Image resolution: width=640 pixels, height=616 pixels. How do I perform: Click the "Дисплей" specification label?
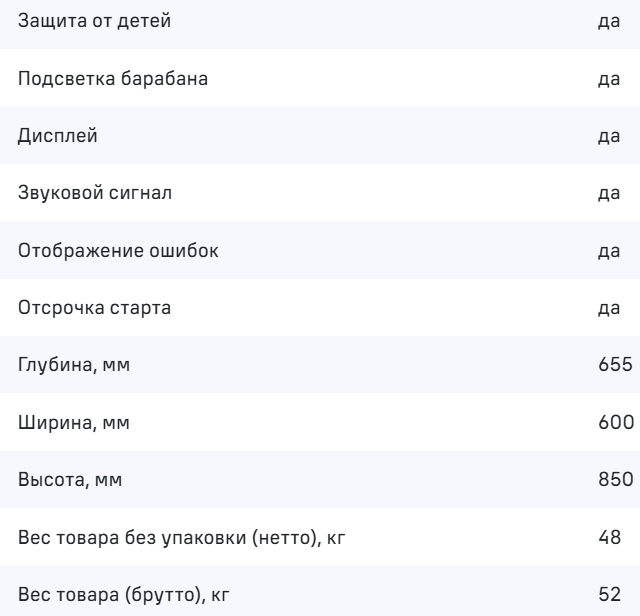(x=58, y=136)
